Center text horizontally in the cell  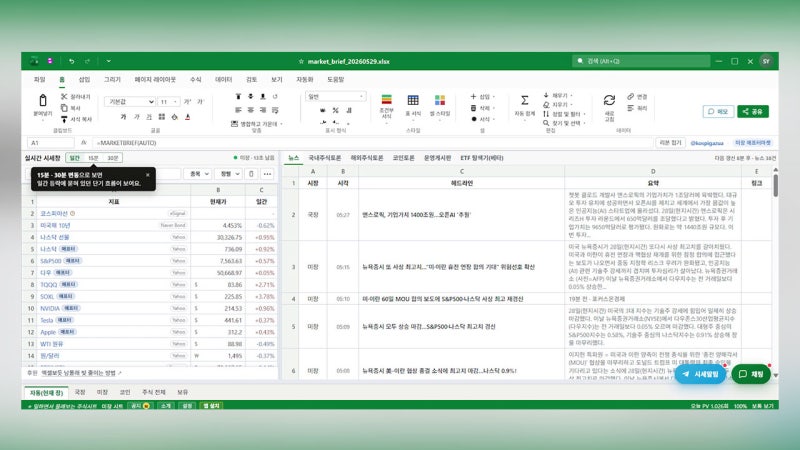coord(251,110)
